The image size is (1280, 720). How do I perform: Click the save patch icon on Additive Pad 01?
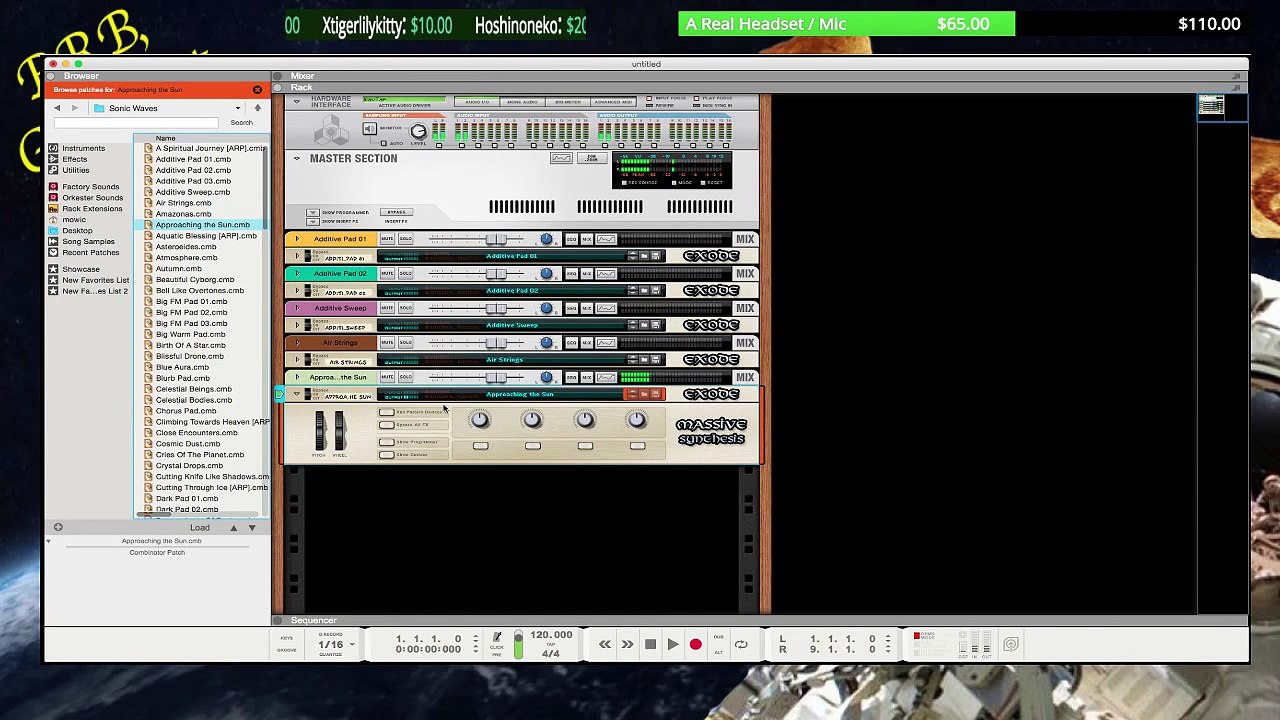pyautogui.click(x=655, y=256)
